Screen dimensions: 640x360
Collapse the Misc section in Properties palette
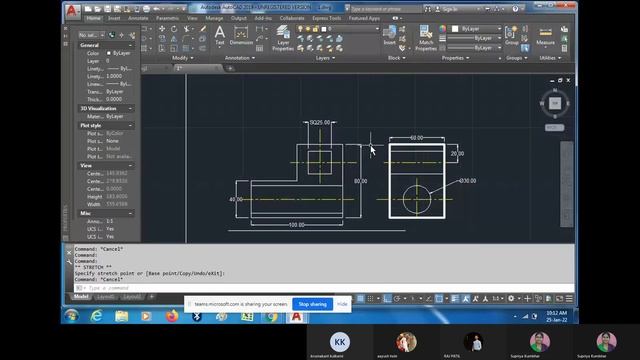coord(130,213)
